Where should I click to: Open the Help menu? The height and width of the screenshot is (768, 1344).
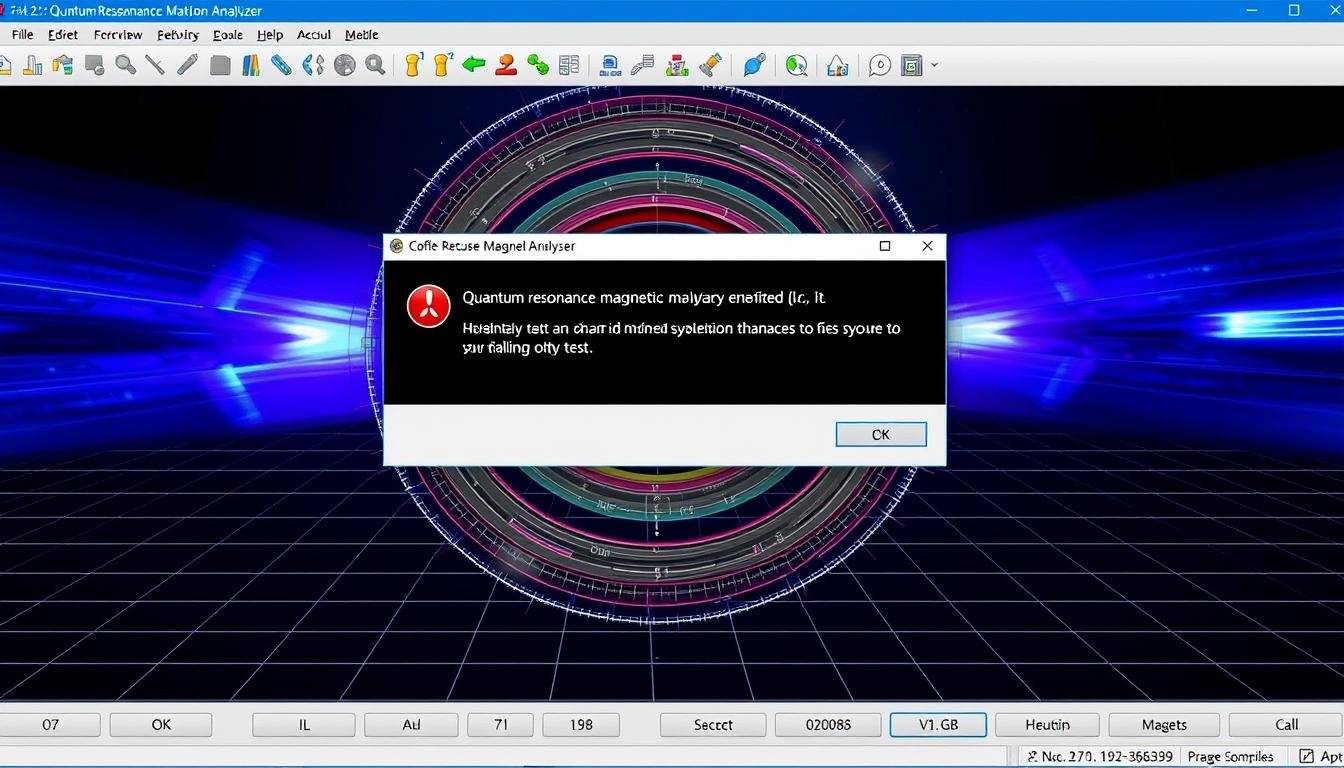coord(270,34)
